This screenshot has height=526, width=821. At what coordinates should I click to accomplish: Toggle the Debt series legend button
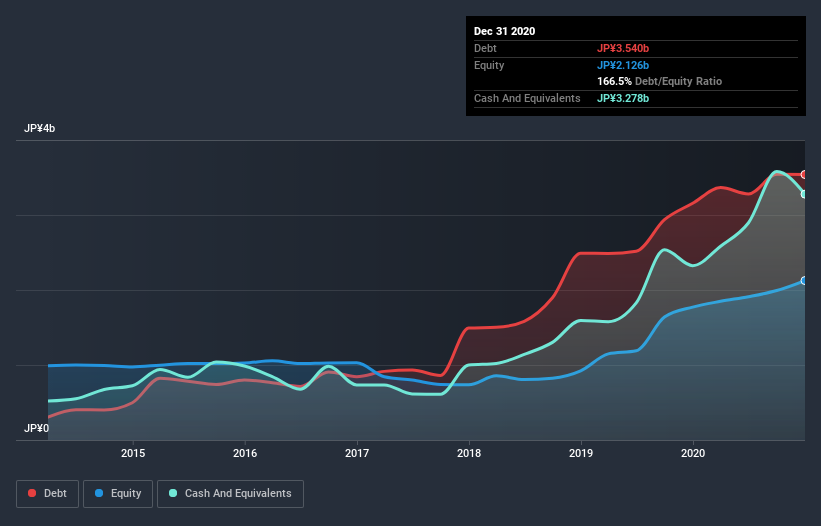tap(48, 494)
